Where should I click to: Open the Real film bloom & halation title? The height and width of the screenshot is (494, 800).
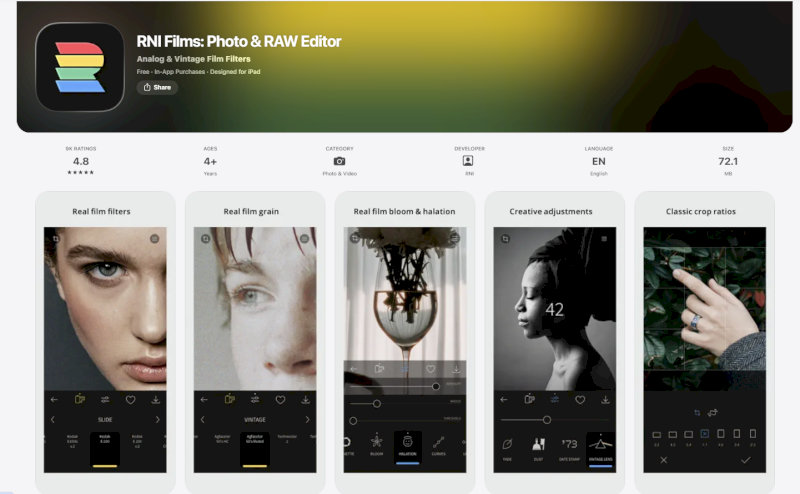tap(404, 211)
